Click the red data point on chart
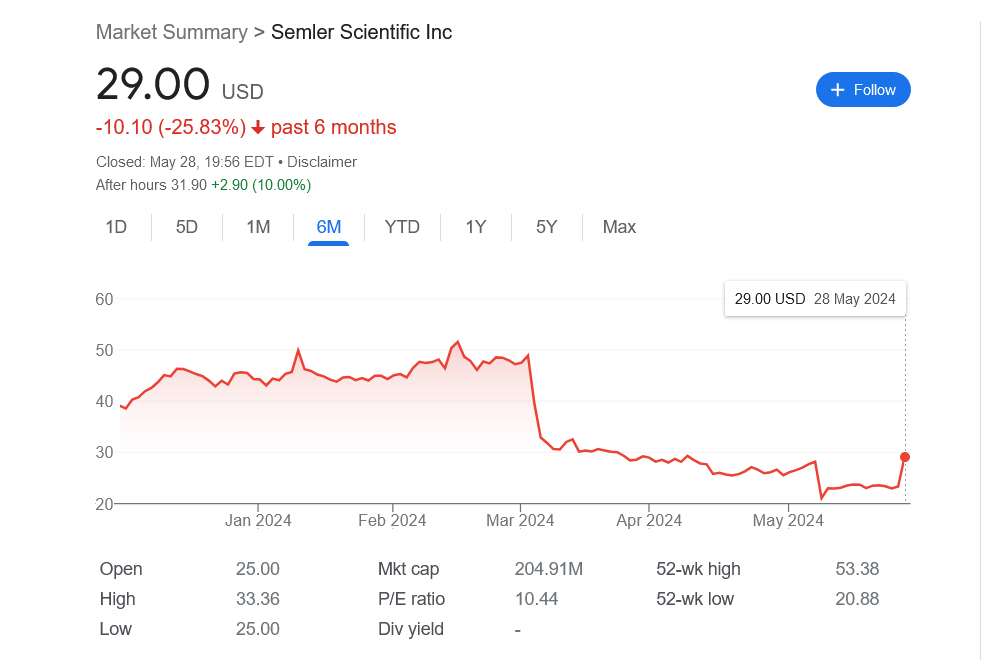 tap(905, 457)
